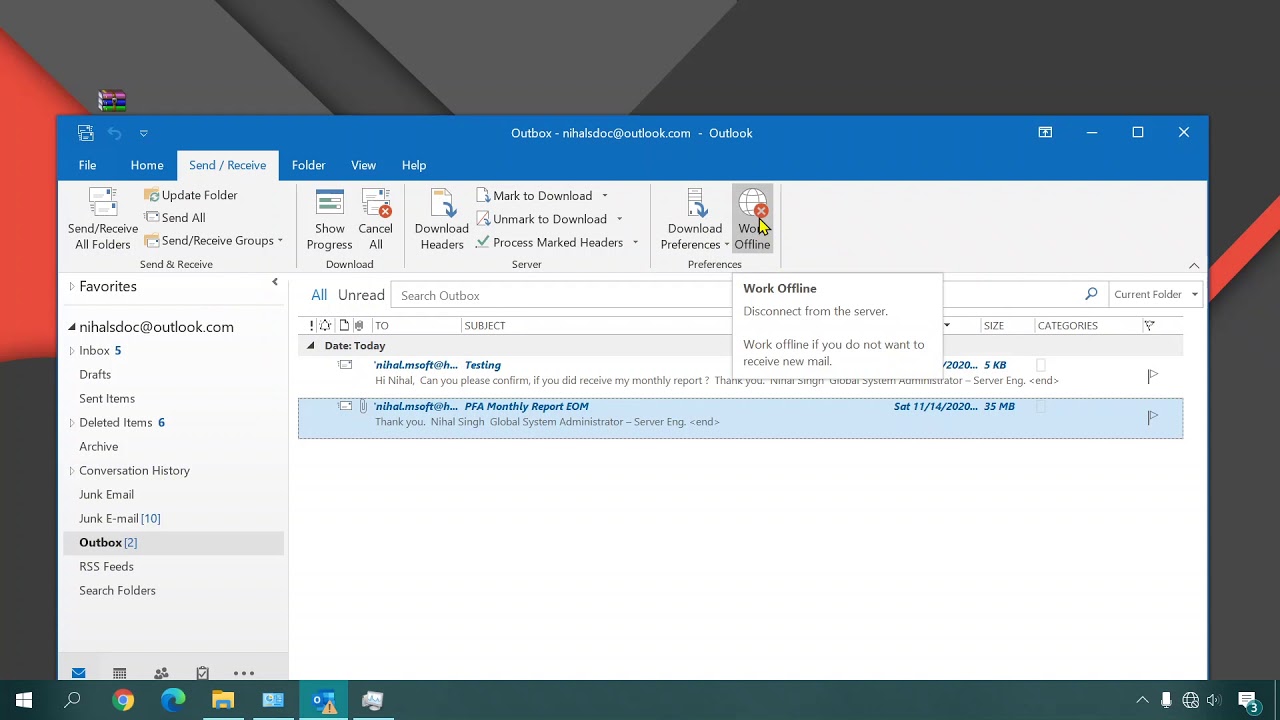Screen dimensions: 1280x720
Task: Open the View tab
Action: (363, 165)
